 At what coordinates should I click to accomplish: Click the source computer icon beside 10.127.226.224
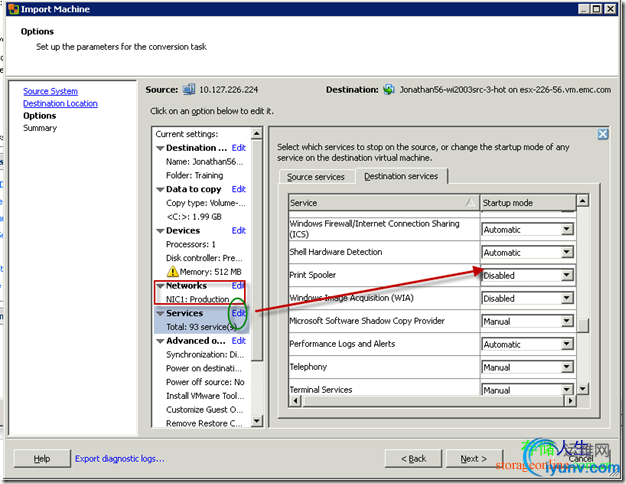[x=189, y=89]
